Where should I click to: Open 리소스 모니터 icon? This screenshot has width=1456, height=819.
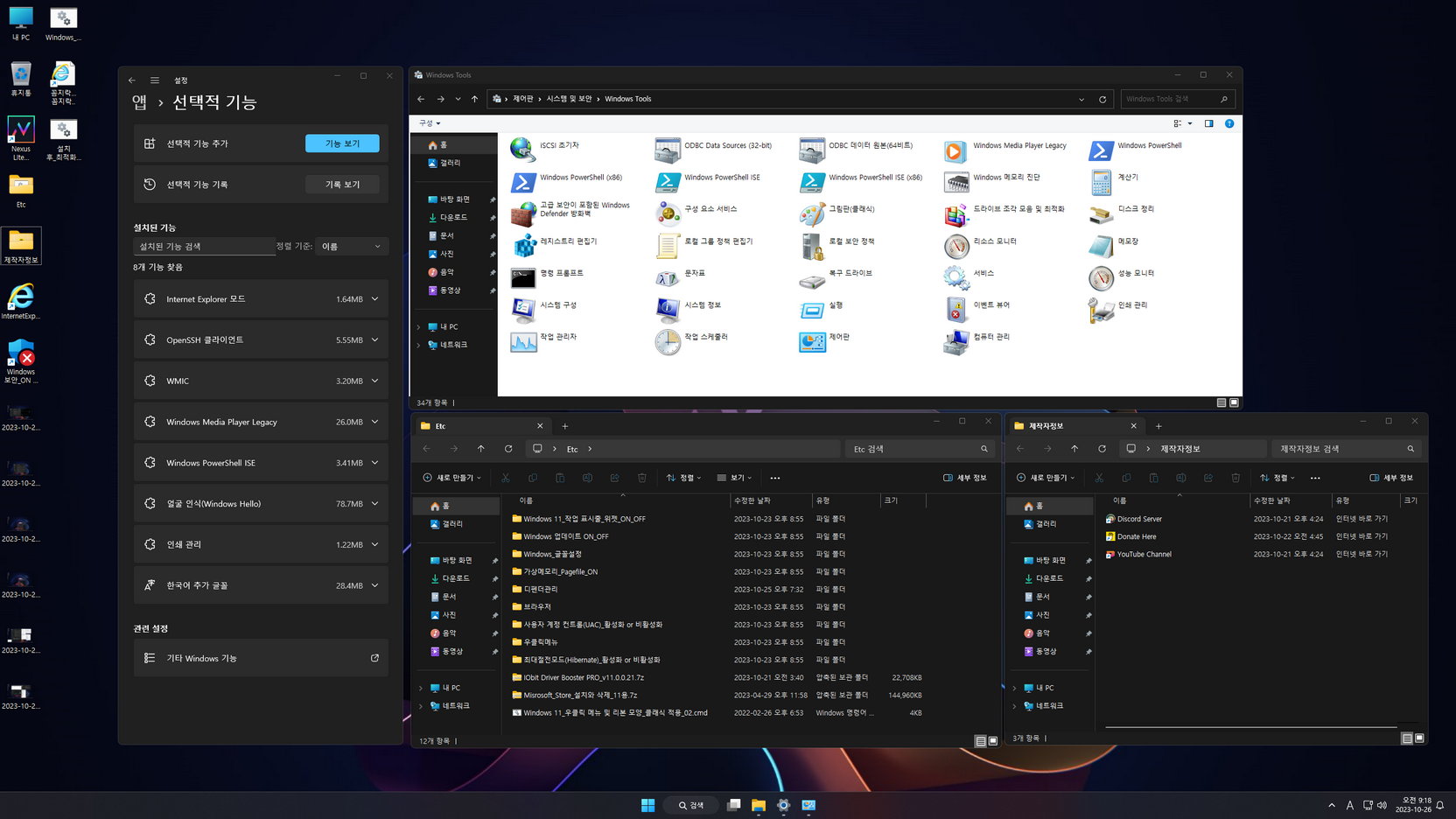pyautogui.click(x=955, y=245)
